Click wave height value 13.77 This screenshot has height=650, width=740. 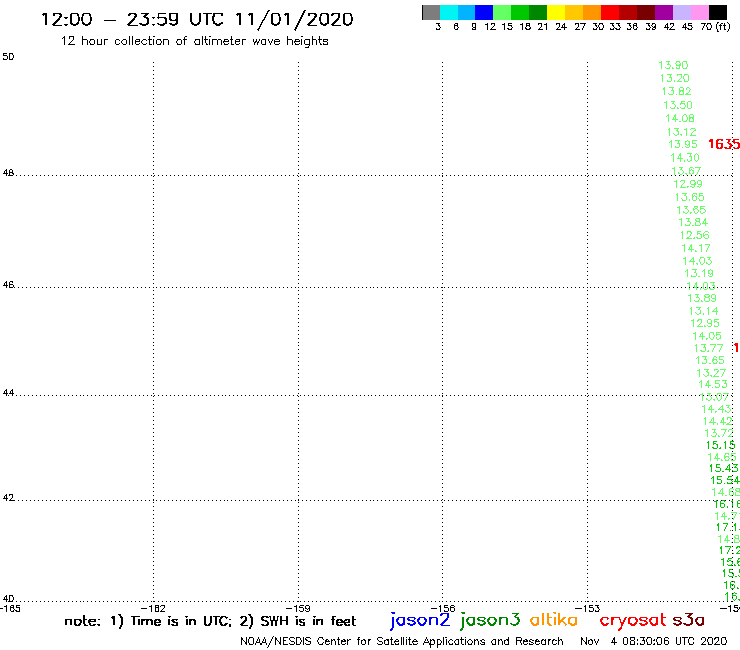point(708,348)
